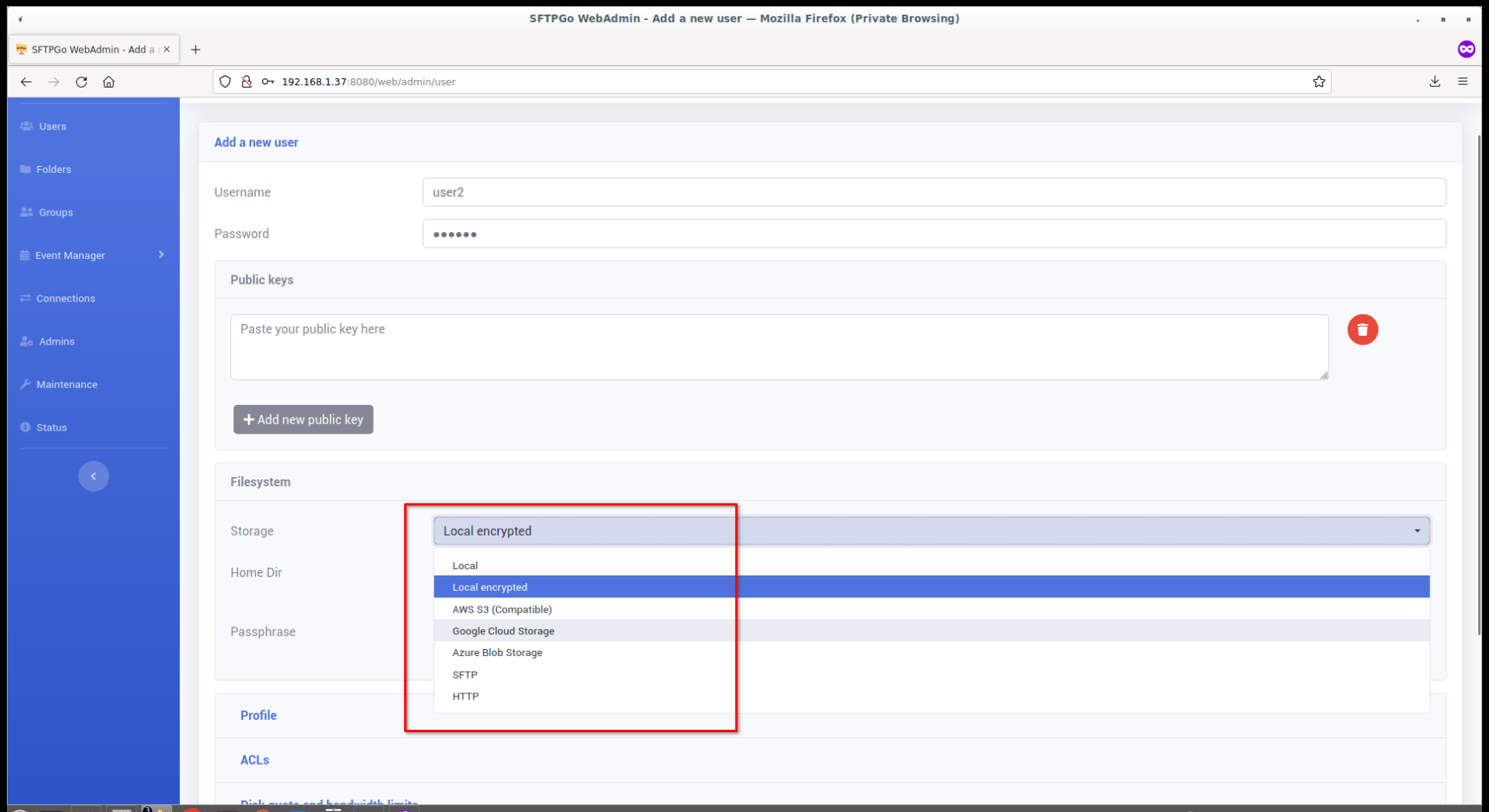Collapse the sidebar with the circular arrow toggle
The width and height of the screenshot is (1489, 812).
[93, 475]
